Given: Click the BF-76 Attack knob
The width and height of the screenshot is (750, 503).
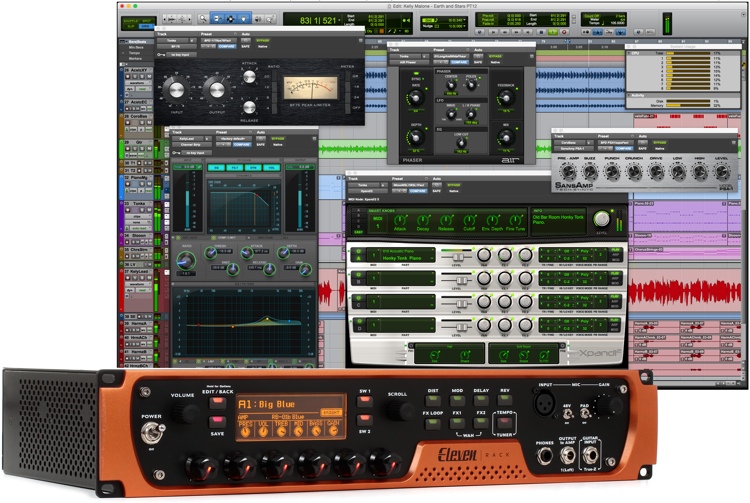Looking at the screenshot, I should 249,76.
